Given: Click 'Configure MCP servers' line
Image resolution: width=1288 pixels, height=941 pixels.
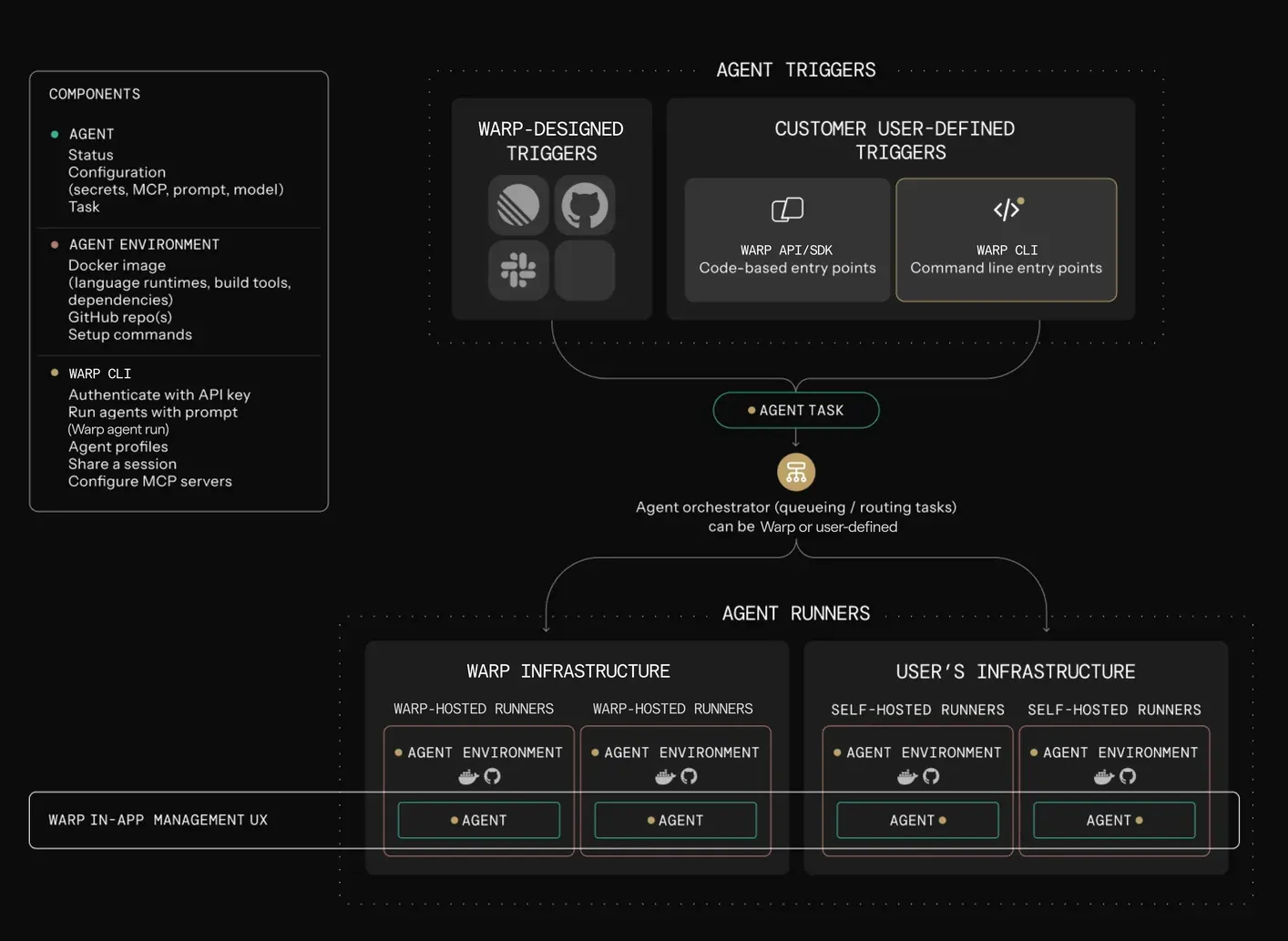Looking at the screenshot, I should [x=150, y=481].
